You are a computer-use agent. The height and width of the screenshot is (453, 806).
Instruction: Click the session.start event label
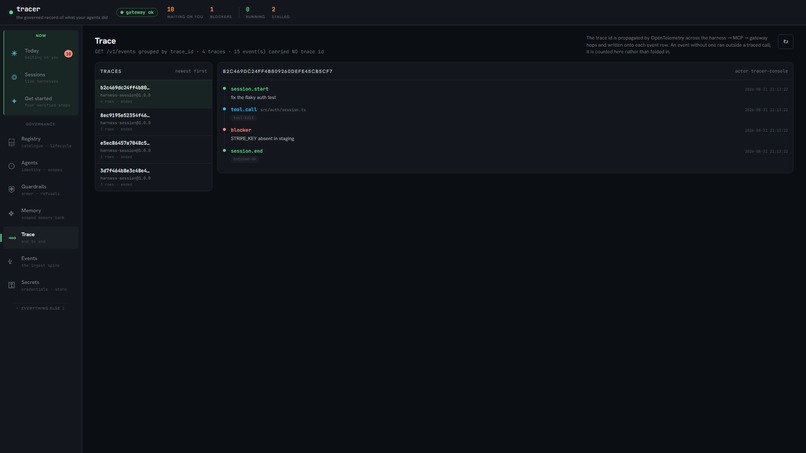pos(249,89)
